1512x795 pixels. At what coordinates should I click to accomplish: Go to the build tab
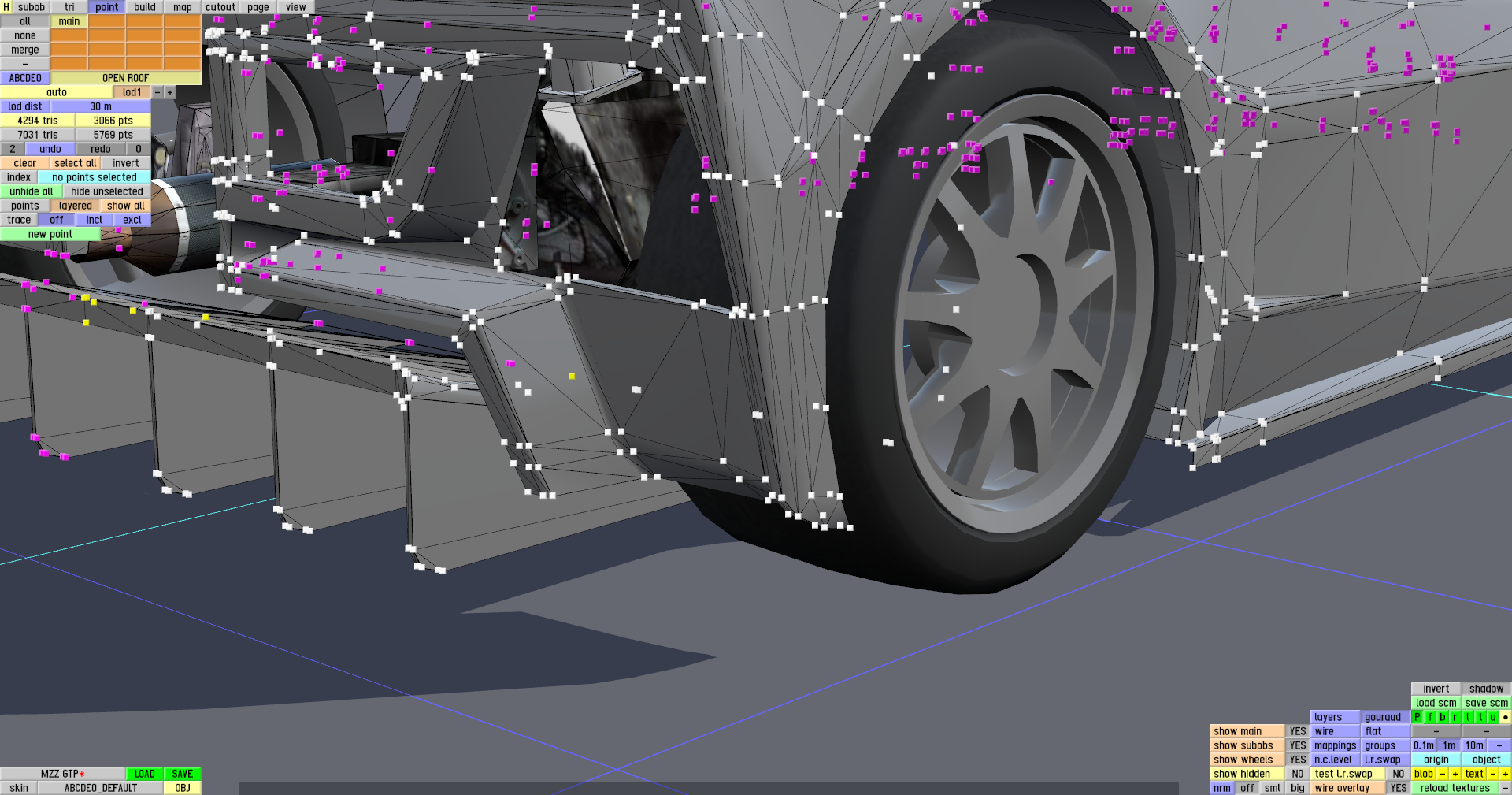coord(145,7)
